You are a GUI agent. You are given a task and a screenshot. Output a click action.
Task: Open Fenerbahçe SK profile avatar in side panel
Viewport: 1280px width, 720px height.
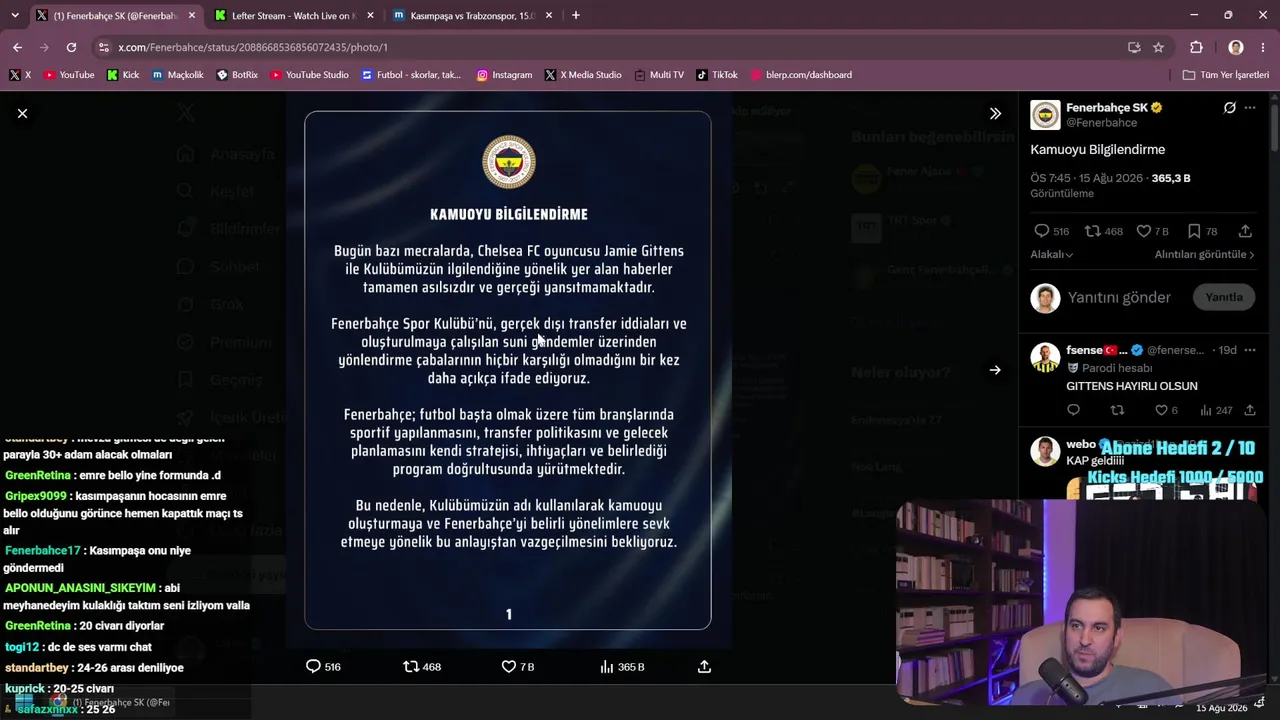click(x=1045, y=115)
